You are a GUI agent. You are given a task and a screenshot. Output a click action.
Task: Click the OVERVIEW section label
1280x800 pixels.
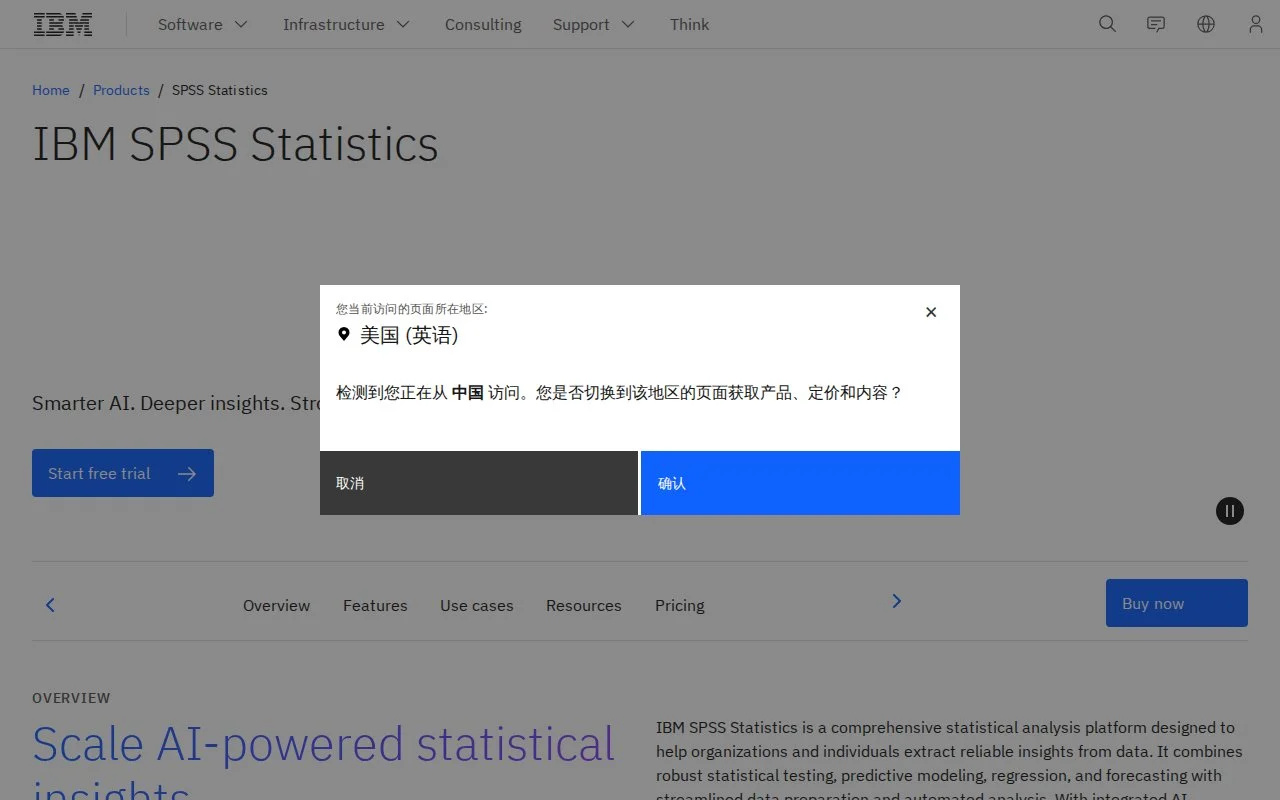(x=71, y=698)
